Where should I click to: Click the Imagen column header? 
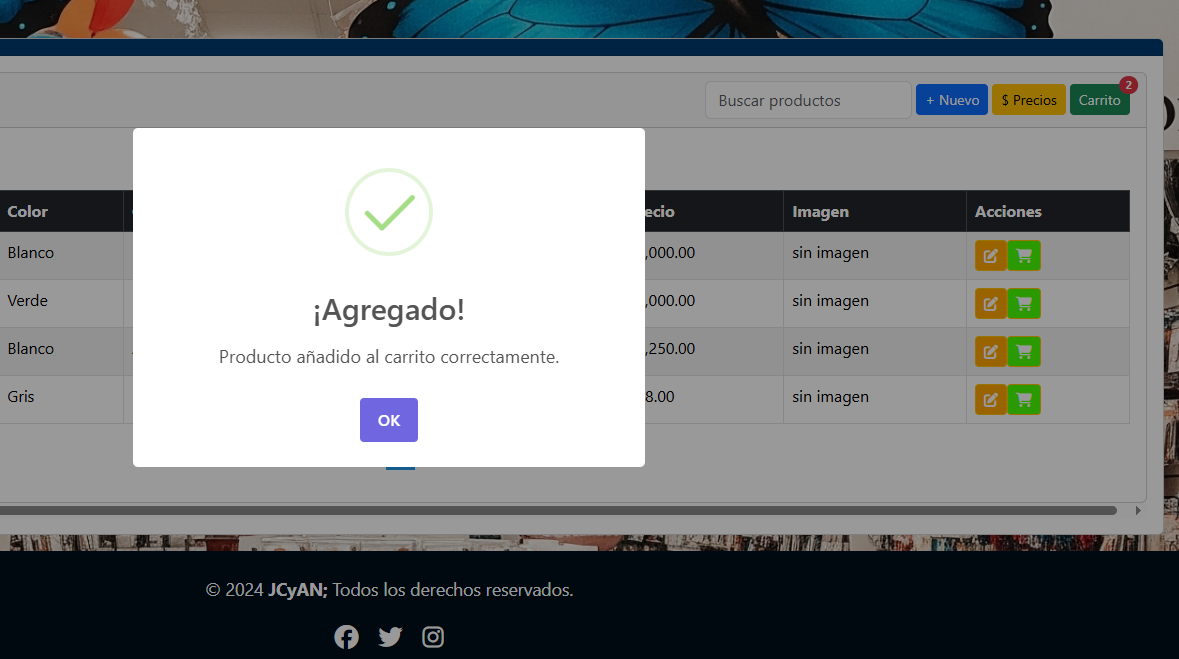point(820,211)
